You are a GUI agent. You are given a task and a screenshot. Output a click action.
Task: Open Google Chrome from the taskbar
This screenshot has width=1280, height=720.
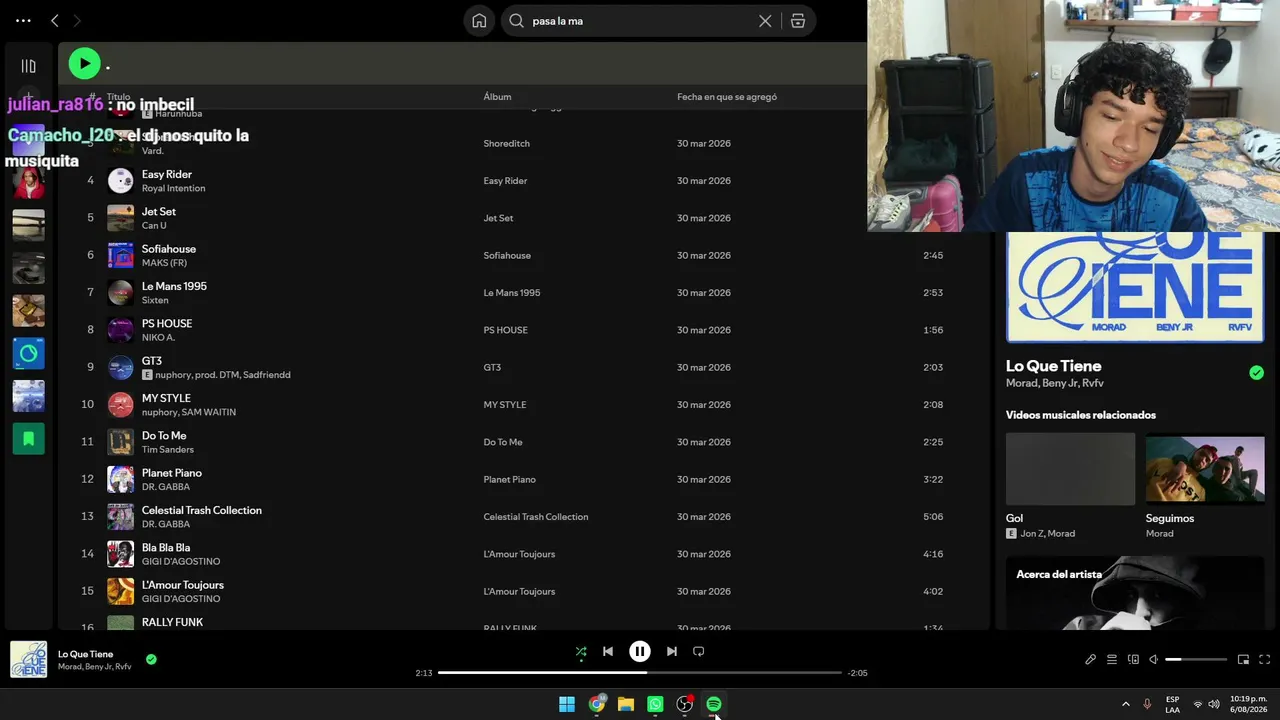[597, 704]
